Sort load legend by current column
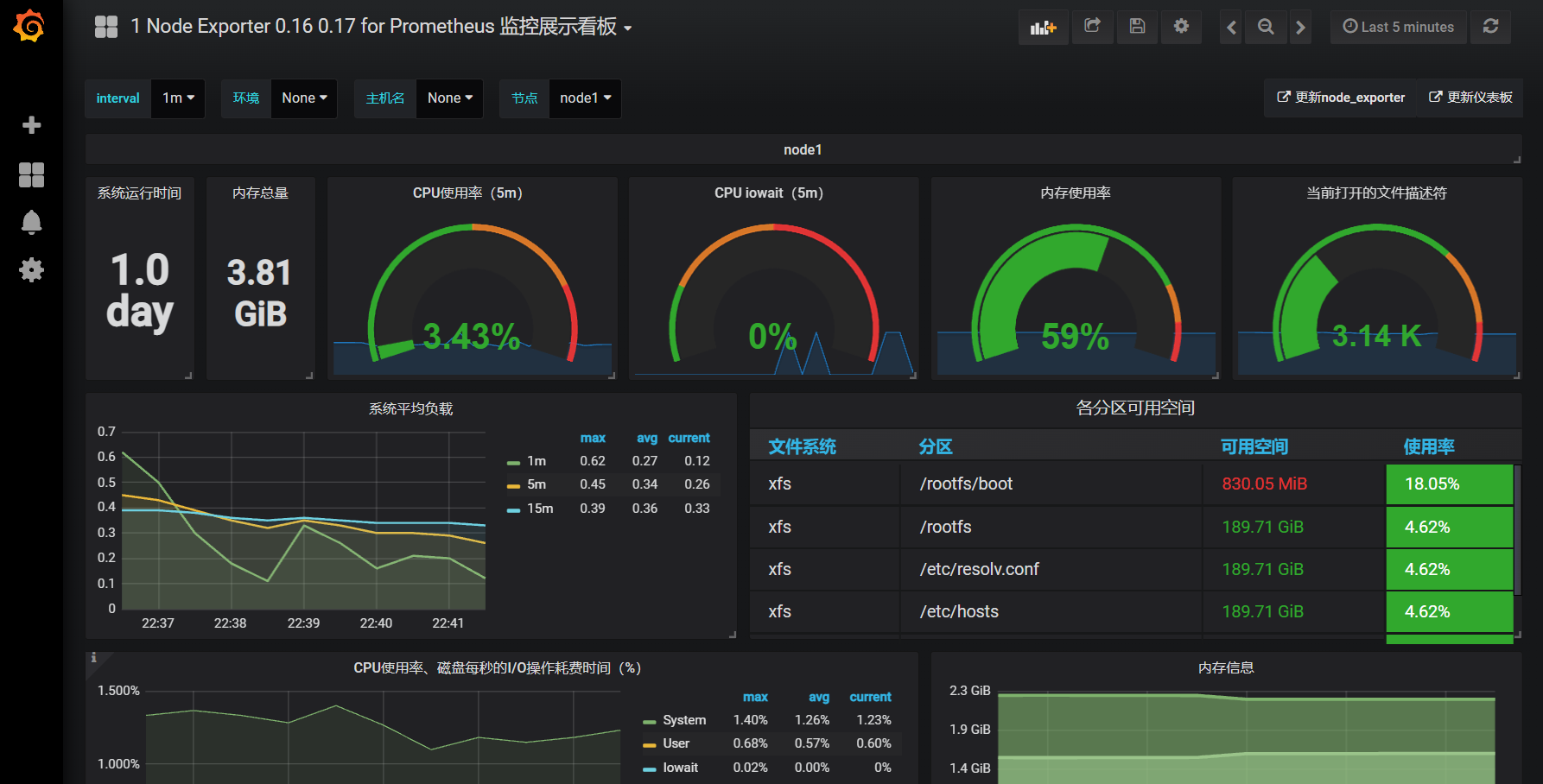This screenshot has height=784, width=1543. click(689, 438)
